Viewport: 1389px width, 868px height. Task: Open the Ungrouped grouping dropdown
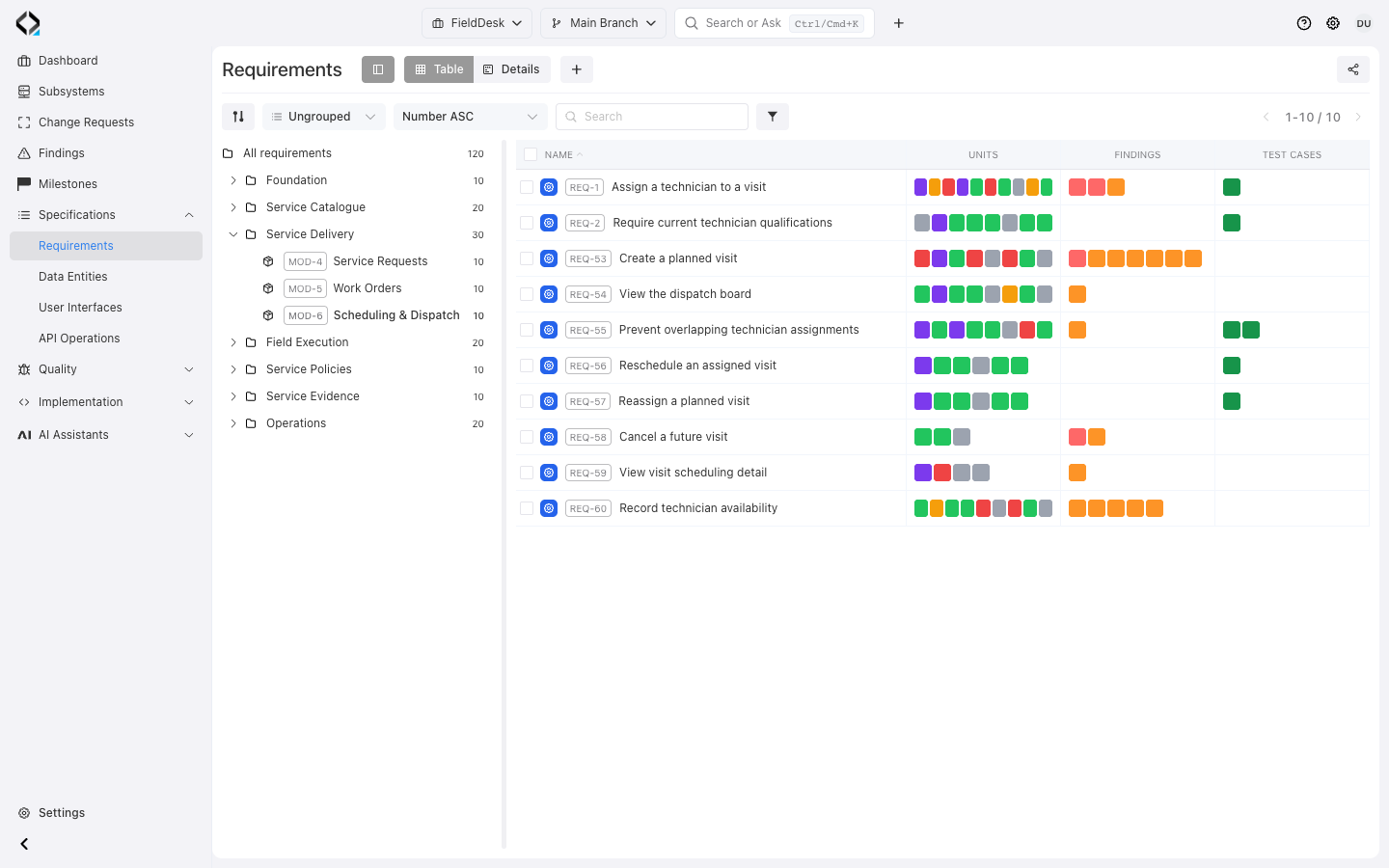(x=324, y=117)
